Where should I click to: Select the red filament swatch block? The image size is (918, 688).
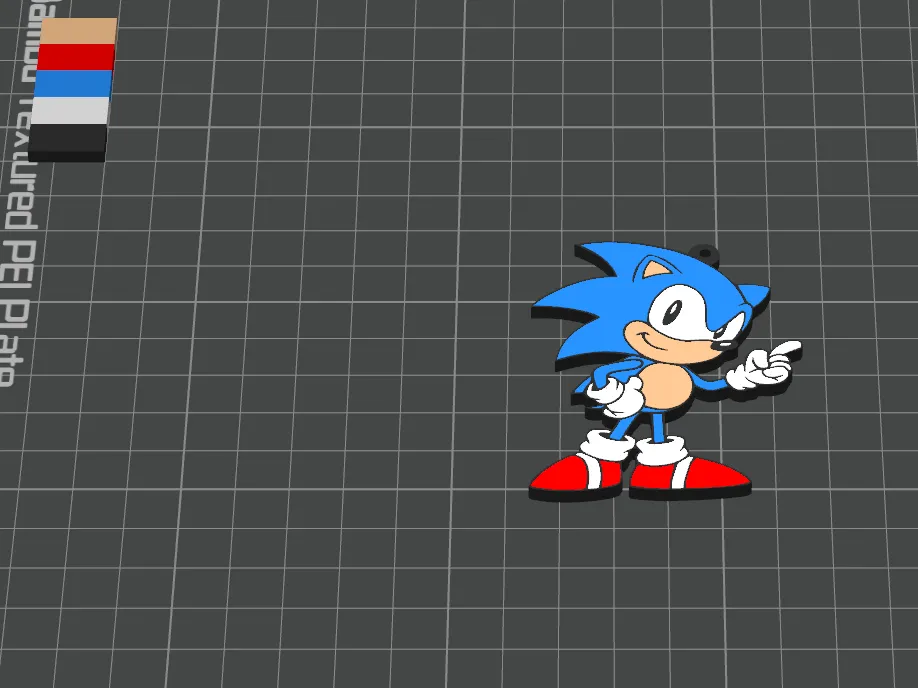tap(73, 55)
